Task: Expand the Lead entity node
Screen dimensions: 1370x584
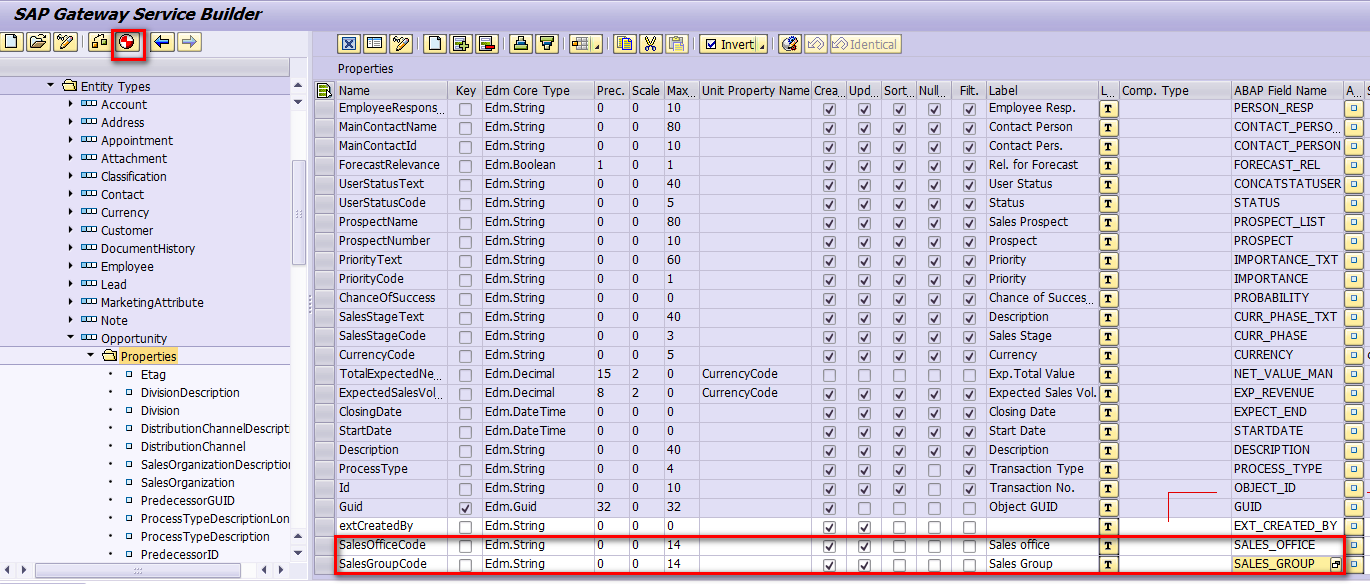Action: coord(70,284)
